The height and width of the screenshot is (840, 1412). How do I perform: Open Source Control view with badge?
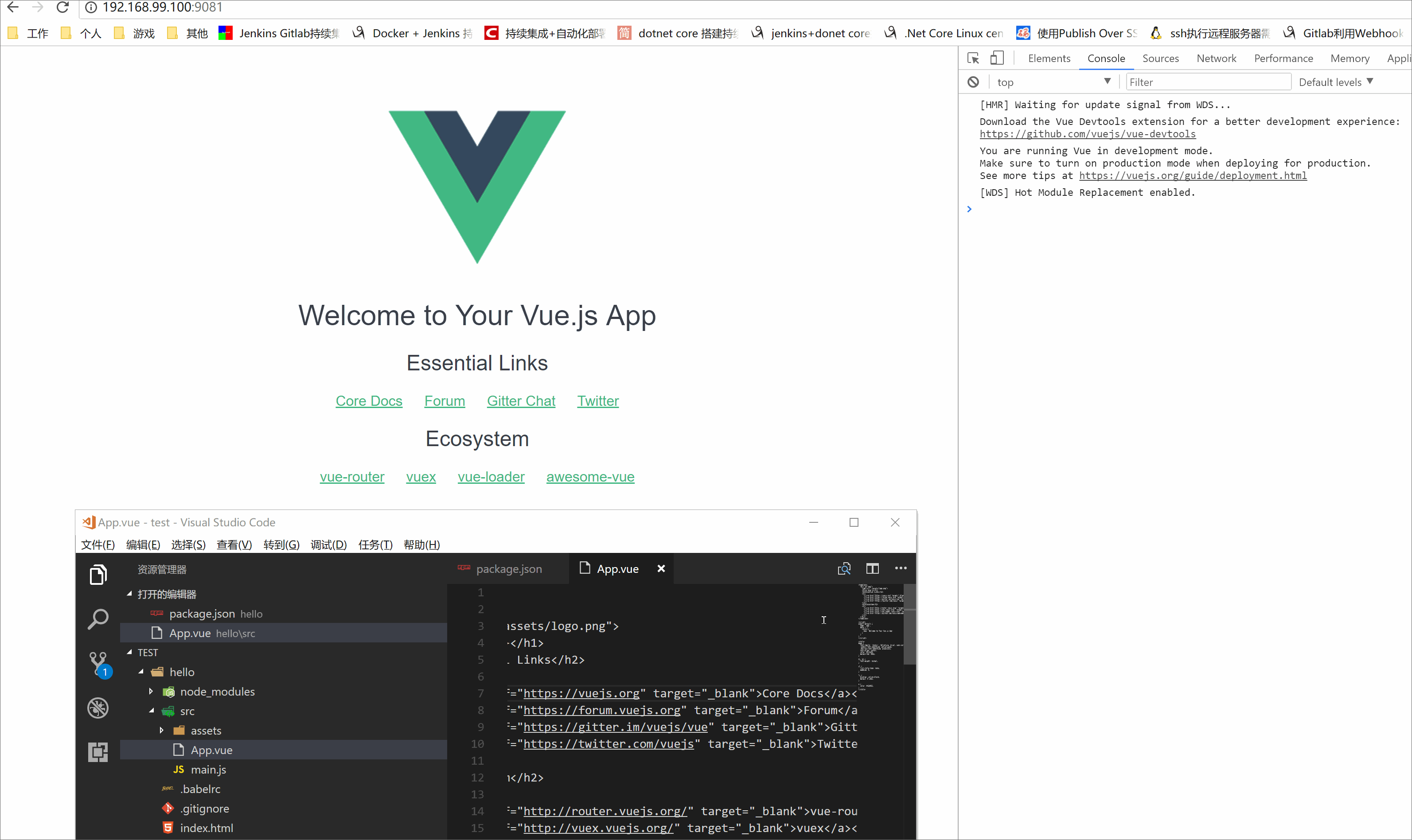point(98,663)
